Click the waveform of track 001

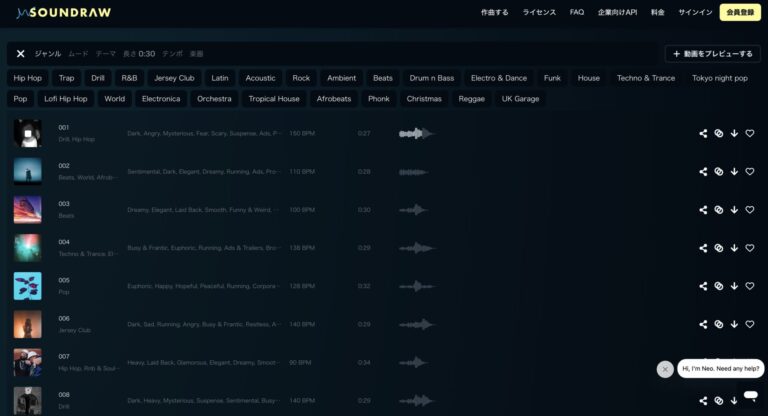(x=417, y=133)
